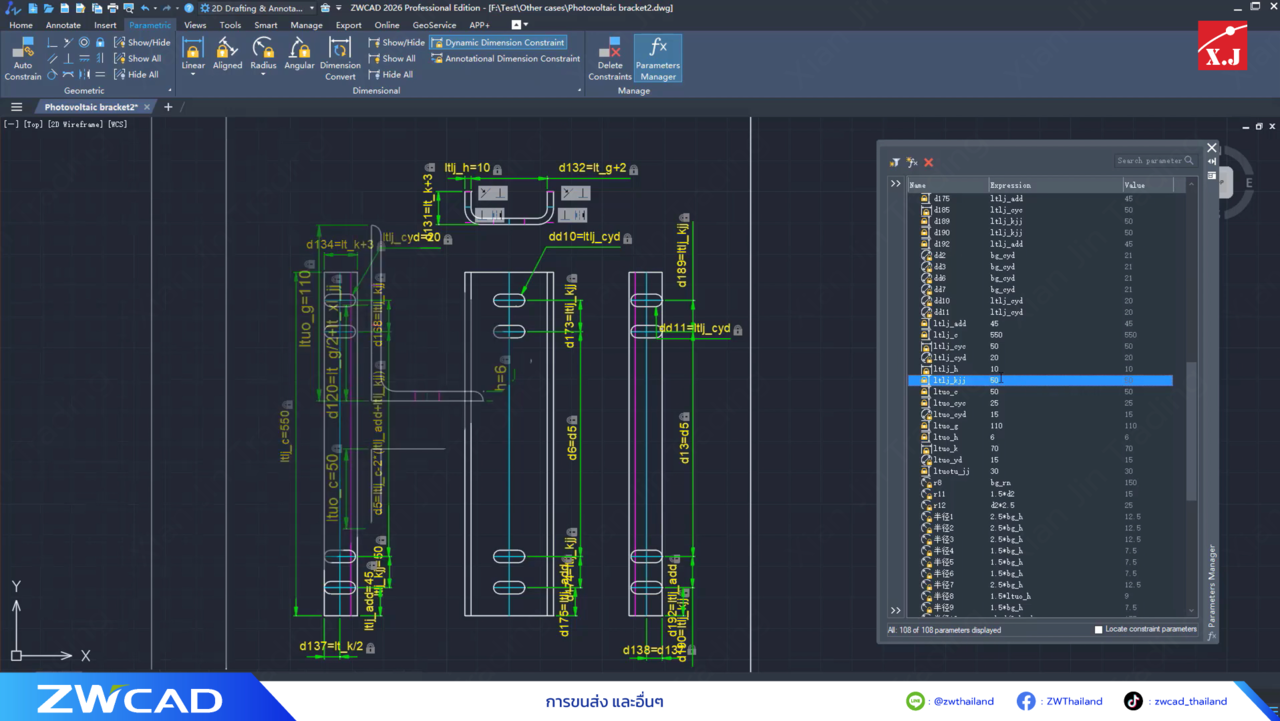Click the Save icon in quick access toolbar
Image resolution: width=1280 pixels, height=721 pixels.
click(65, 8)
